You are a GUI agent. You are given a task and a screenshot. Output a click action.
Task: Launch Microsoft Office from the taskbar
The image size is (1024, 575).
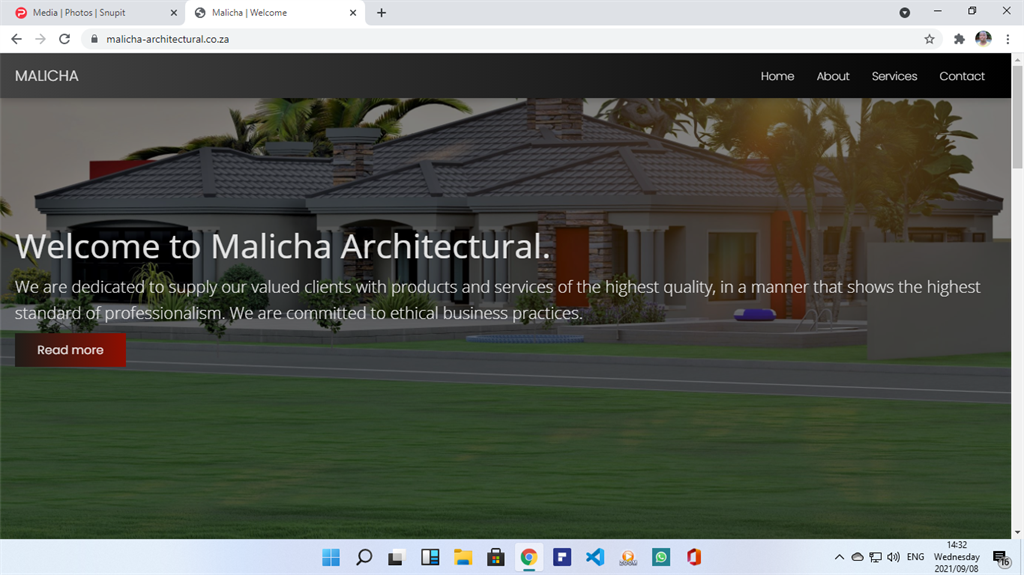click(x=694, y=557)
